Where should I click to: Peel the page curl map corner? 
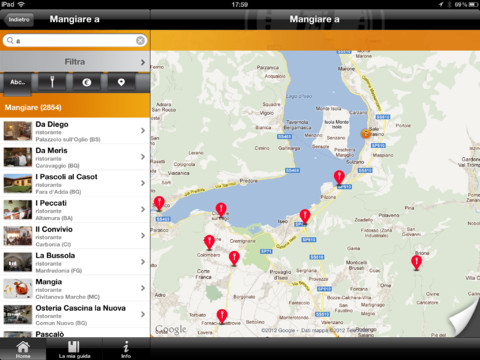tap(465, 318)
